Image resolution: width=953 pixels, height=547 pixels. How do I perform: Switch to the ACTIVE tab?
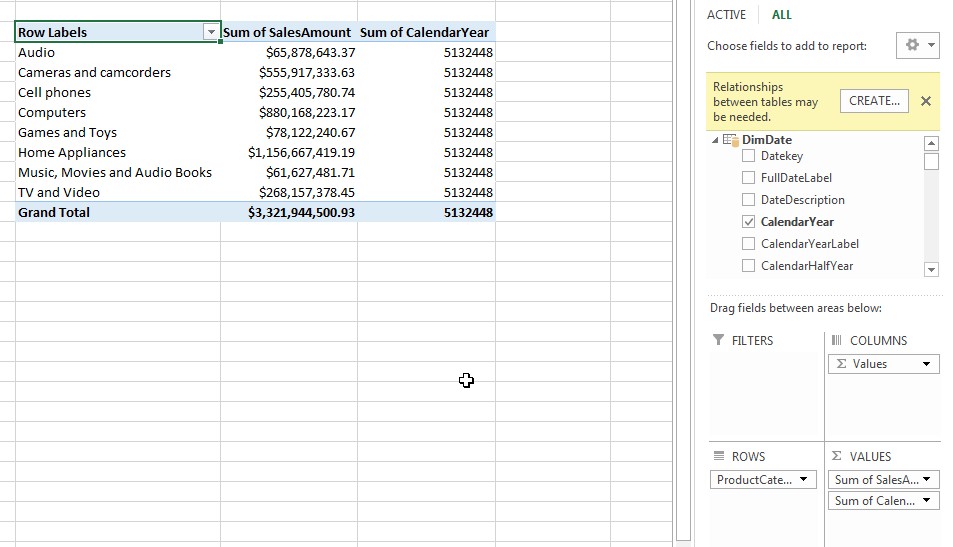[726, 15]
